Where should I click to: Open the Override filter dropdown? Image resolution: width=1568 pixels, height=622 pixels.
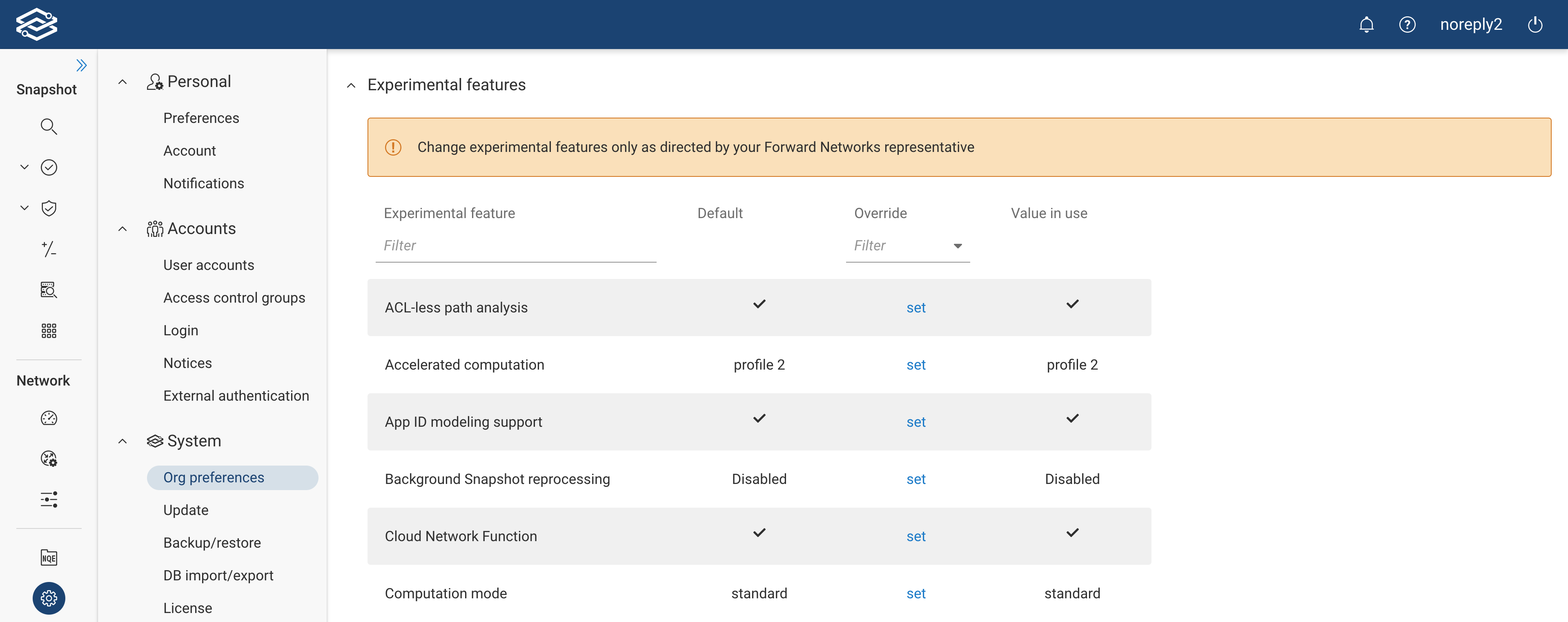click(958, 246)
